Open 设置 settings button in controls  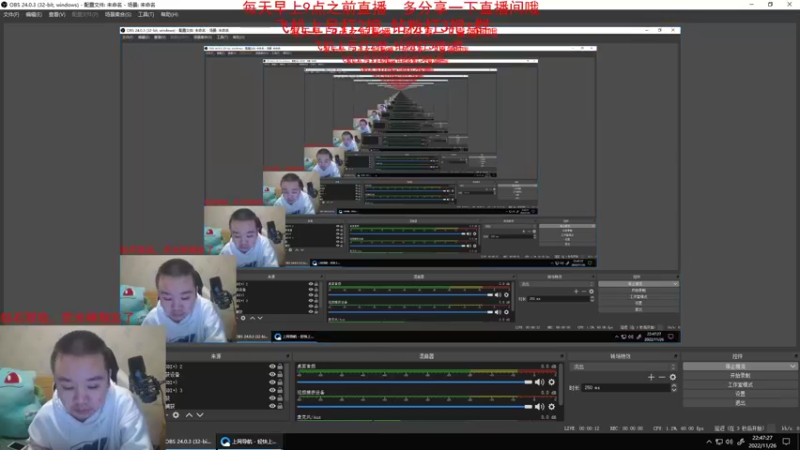[x=740, y=394]
